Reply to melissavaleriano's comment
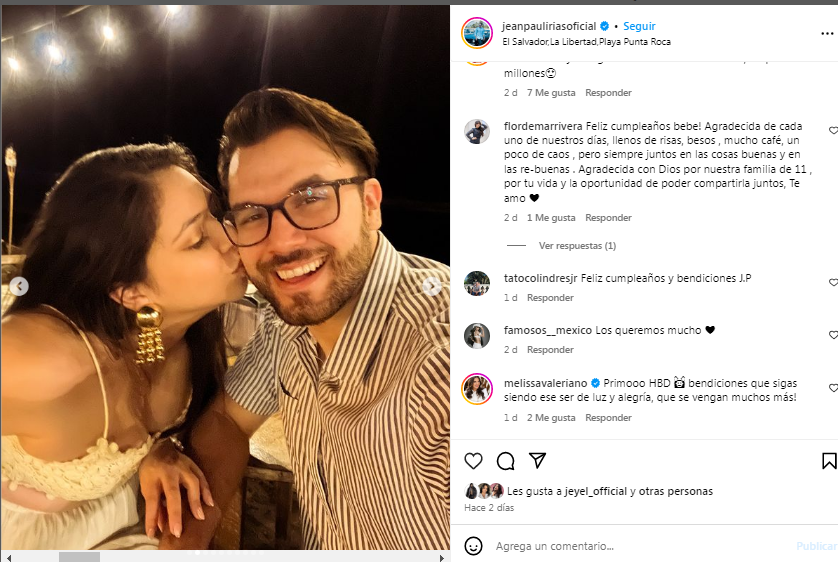Viewport: 838px width, 562px height. point(608,418)
